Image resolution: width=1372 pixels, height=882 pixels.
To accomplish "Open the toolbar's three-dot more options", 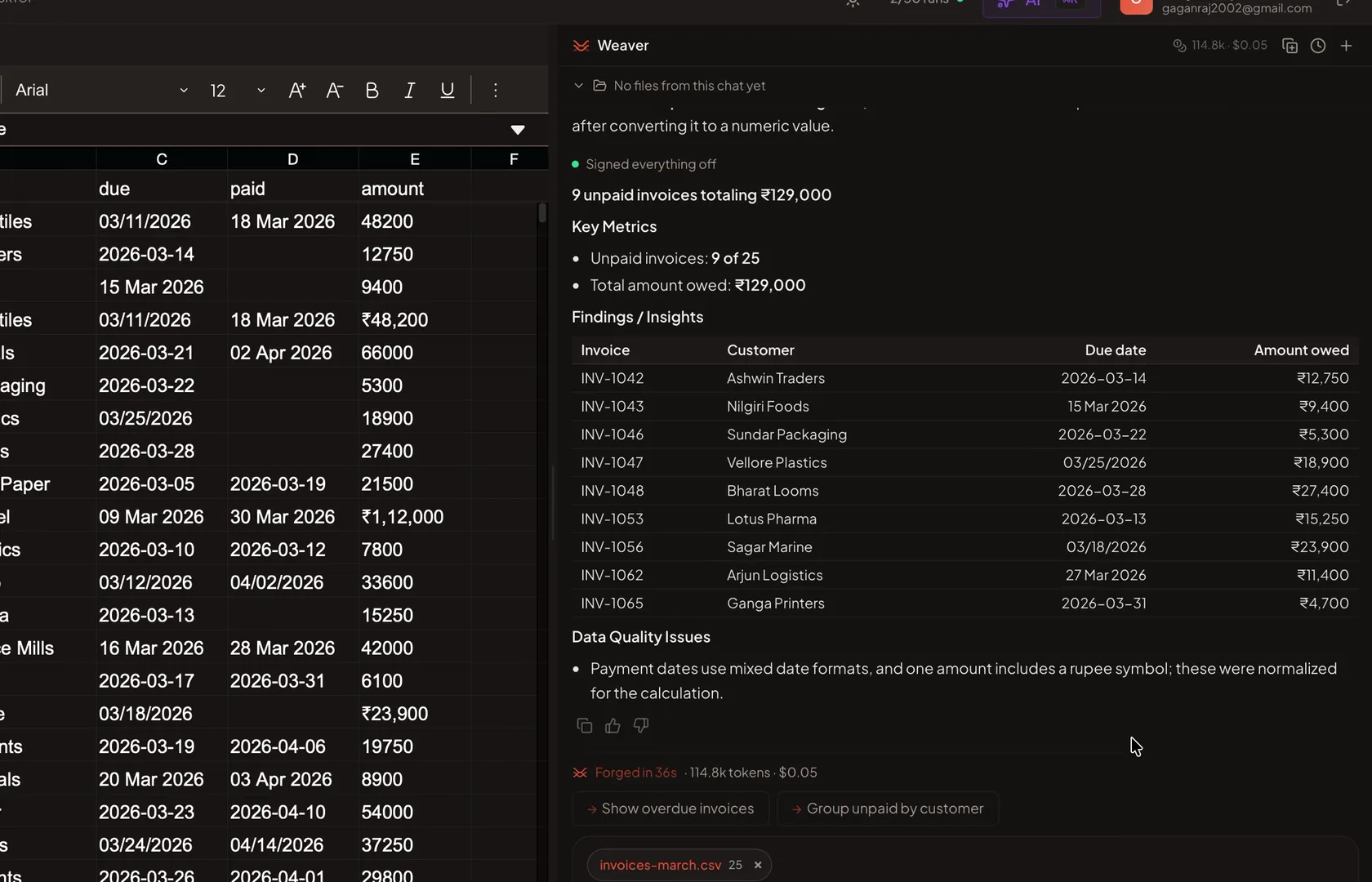I will pyautogui.click(x=495, y=91).
